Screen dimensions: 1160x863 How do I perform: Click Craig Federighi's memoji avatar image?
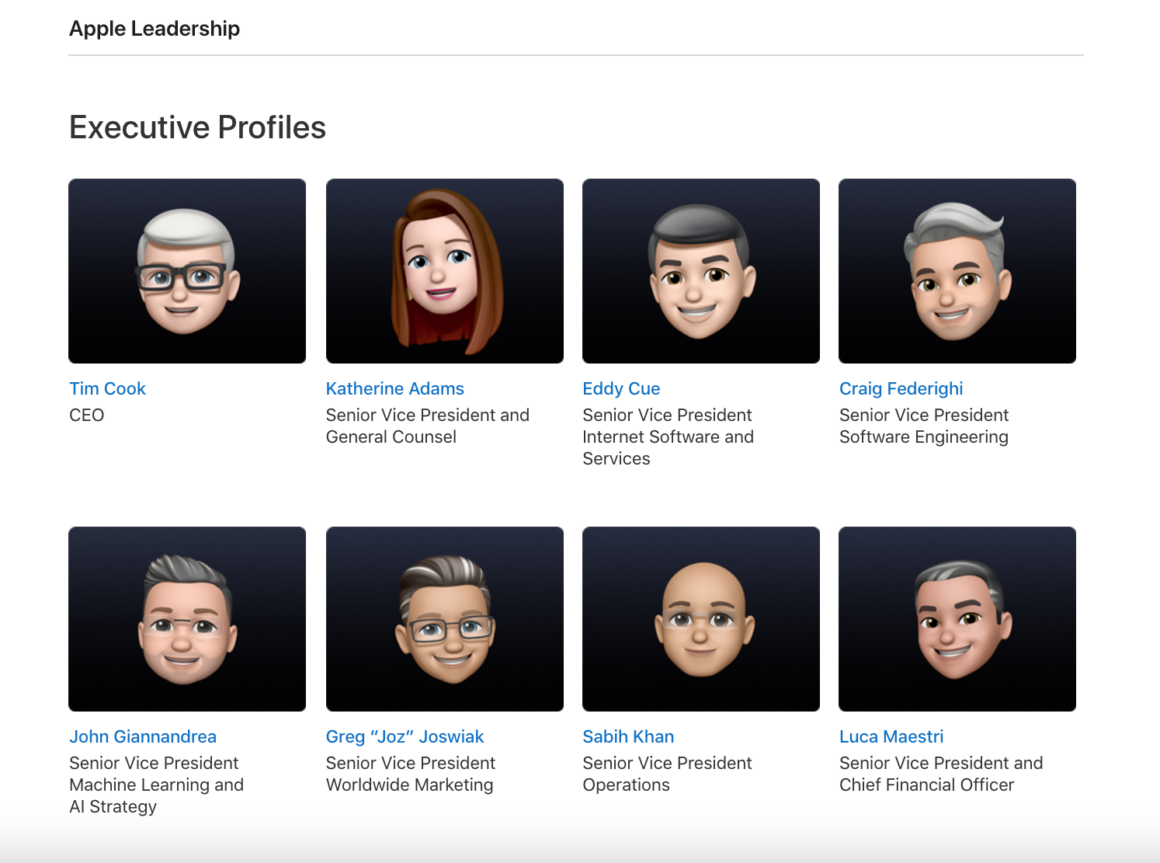click(957, 271)
